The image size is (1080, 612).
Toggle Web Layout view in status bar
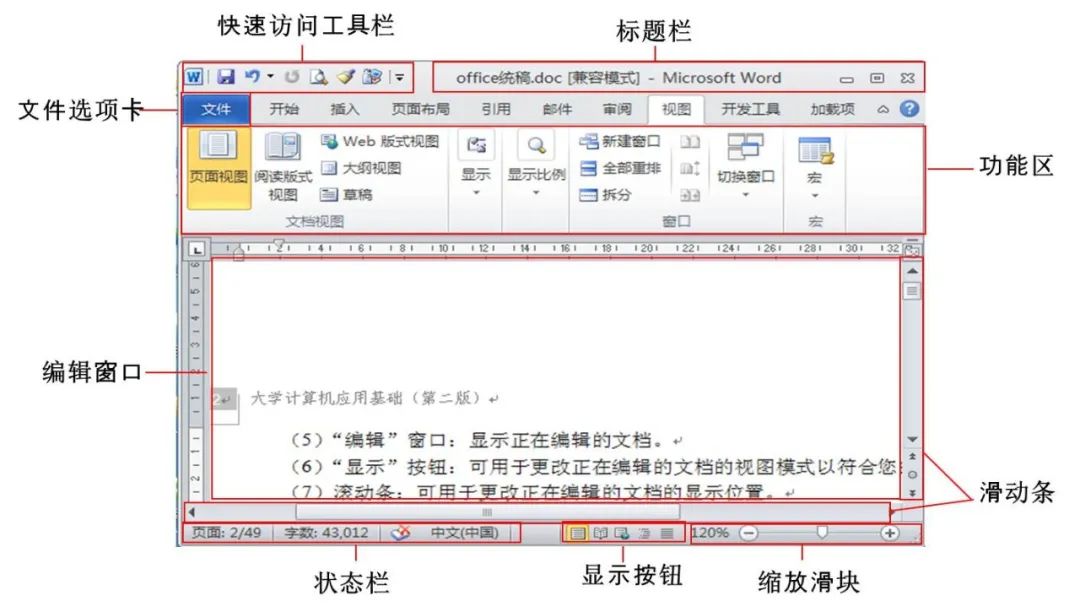[x=620, y=533]
